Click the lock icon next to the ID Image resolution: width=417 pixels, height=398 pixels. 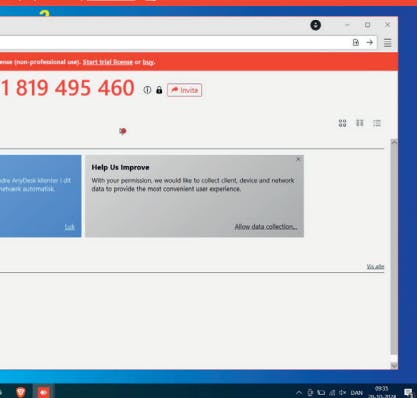(x=159, y=90)
